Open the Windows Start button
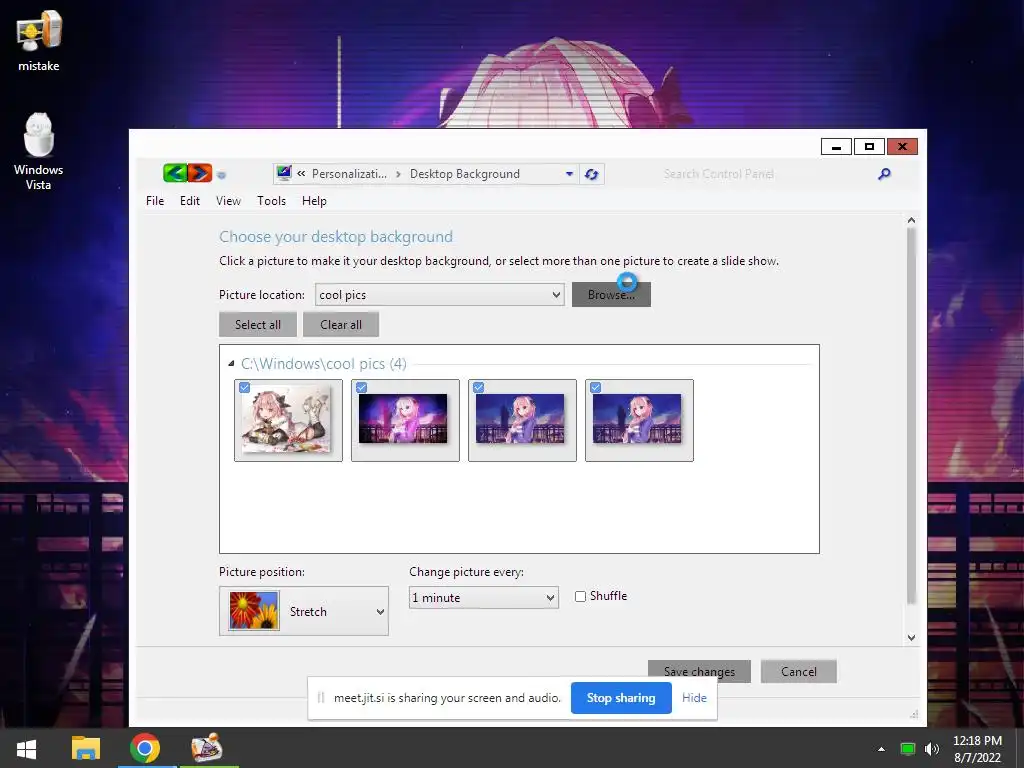Screen dimensions: 1024x768 tap(26, 748)
